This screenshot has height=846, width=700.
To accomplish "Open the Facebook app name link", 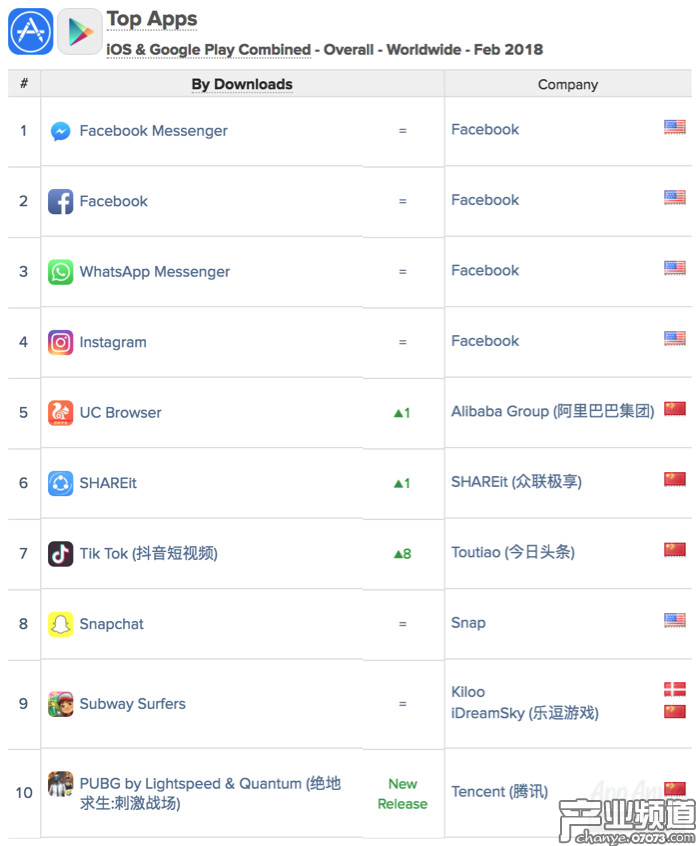I will point(113,201).
